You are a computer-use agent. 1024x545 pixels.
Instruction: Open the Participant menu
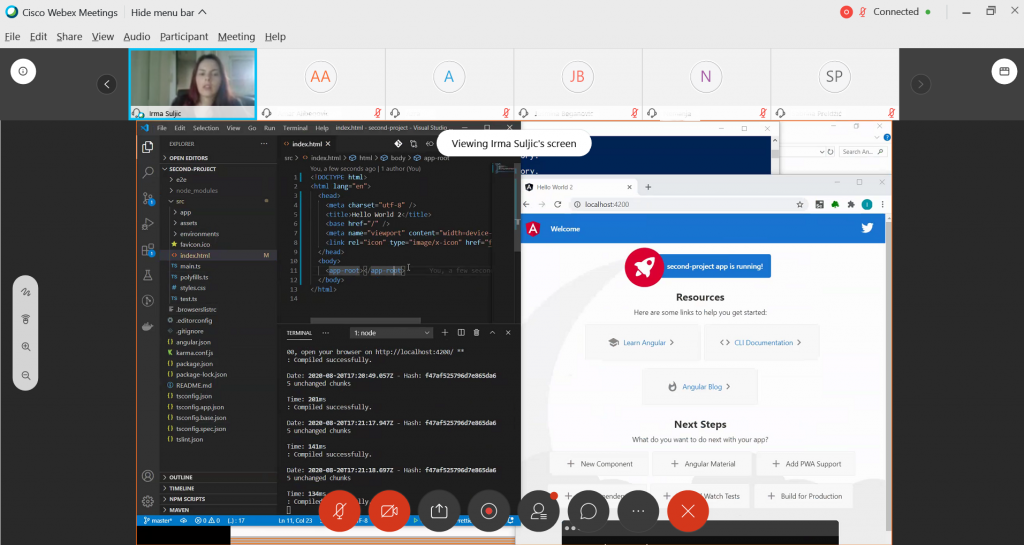(184, 37)
